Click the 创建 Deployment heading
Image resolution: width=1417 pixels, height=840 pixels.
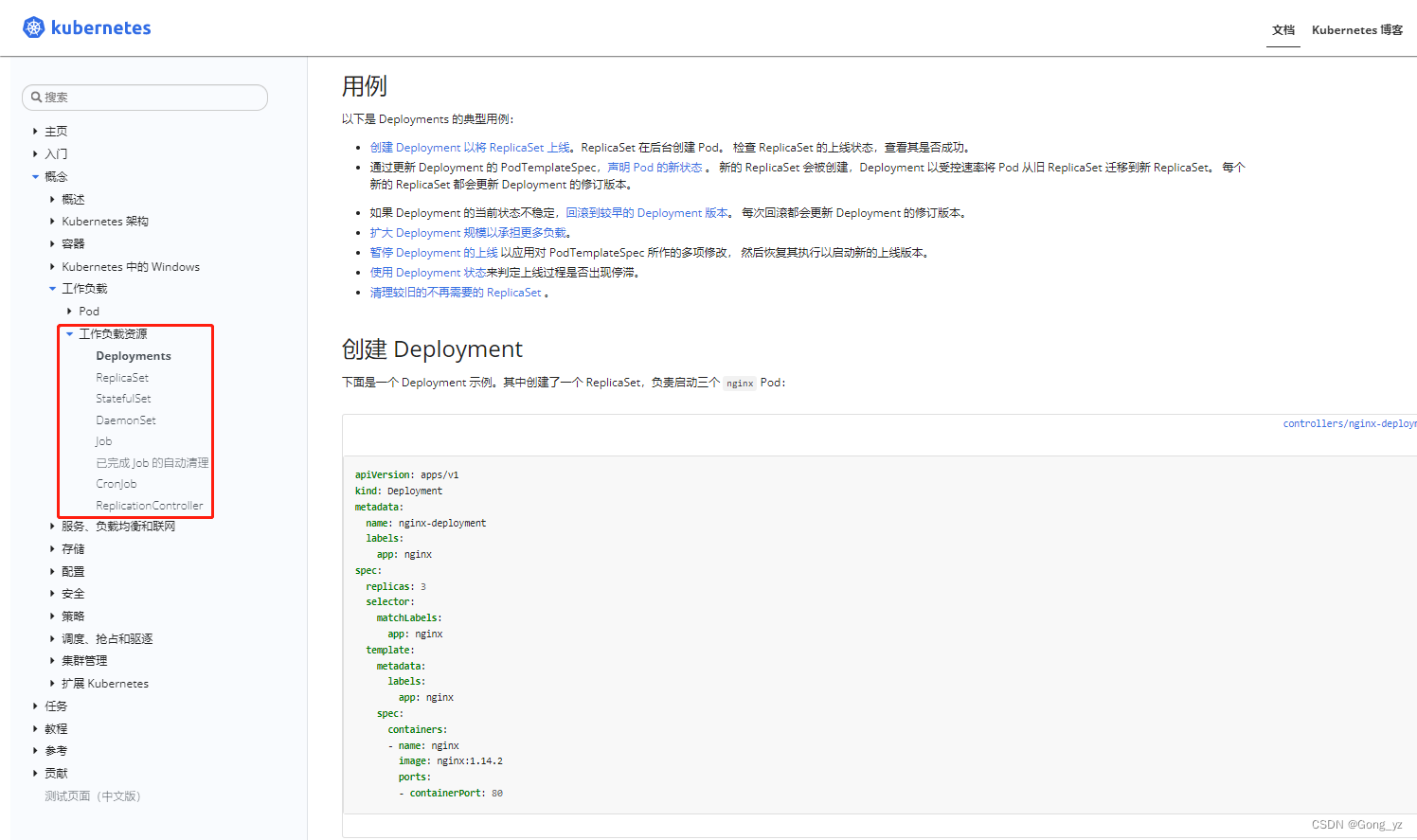432,349
